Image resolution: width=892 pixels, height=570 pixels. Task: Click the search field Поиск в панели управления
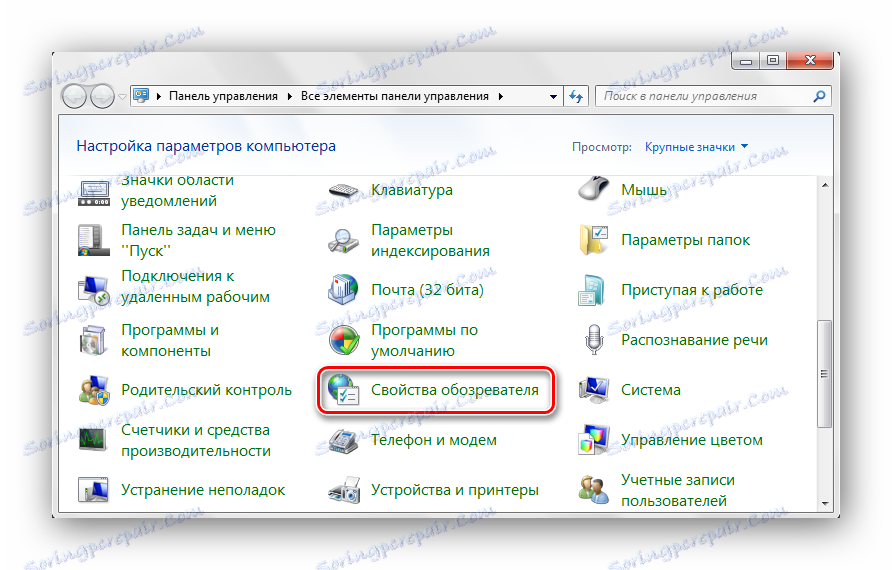pos(704,96)
